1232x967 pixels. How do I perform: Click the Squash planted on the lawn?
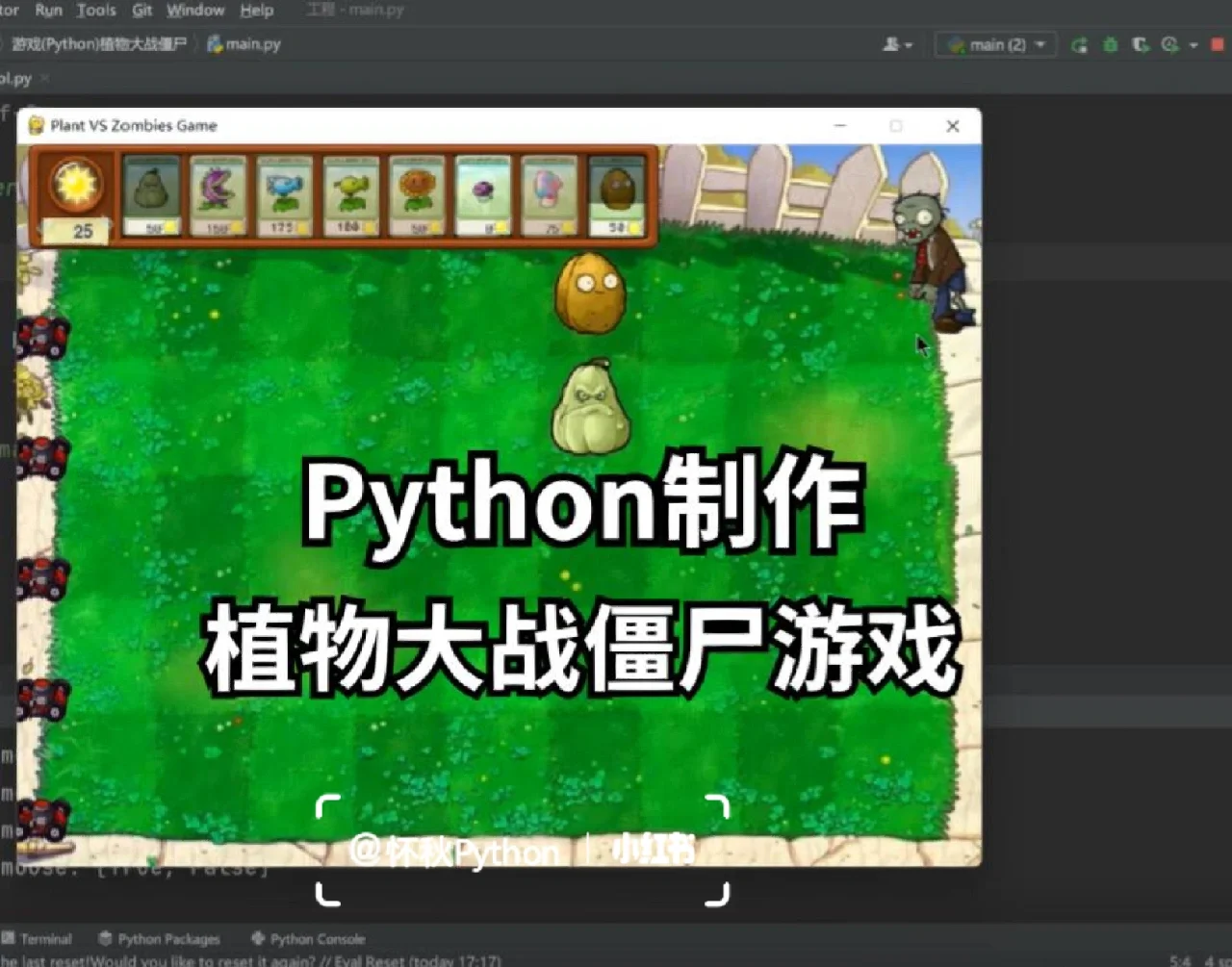(x=590, y=406)
